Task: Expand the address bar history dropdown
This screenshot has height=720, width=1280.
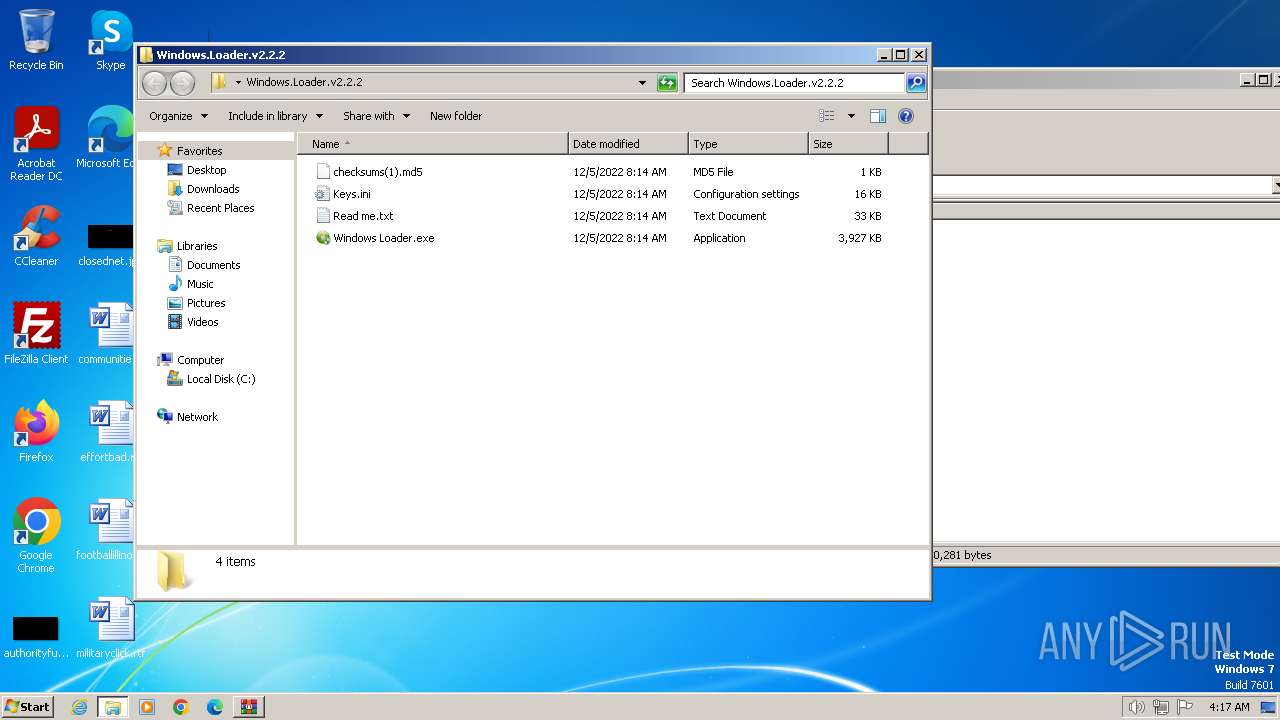Action: coord(642,83)
